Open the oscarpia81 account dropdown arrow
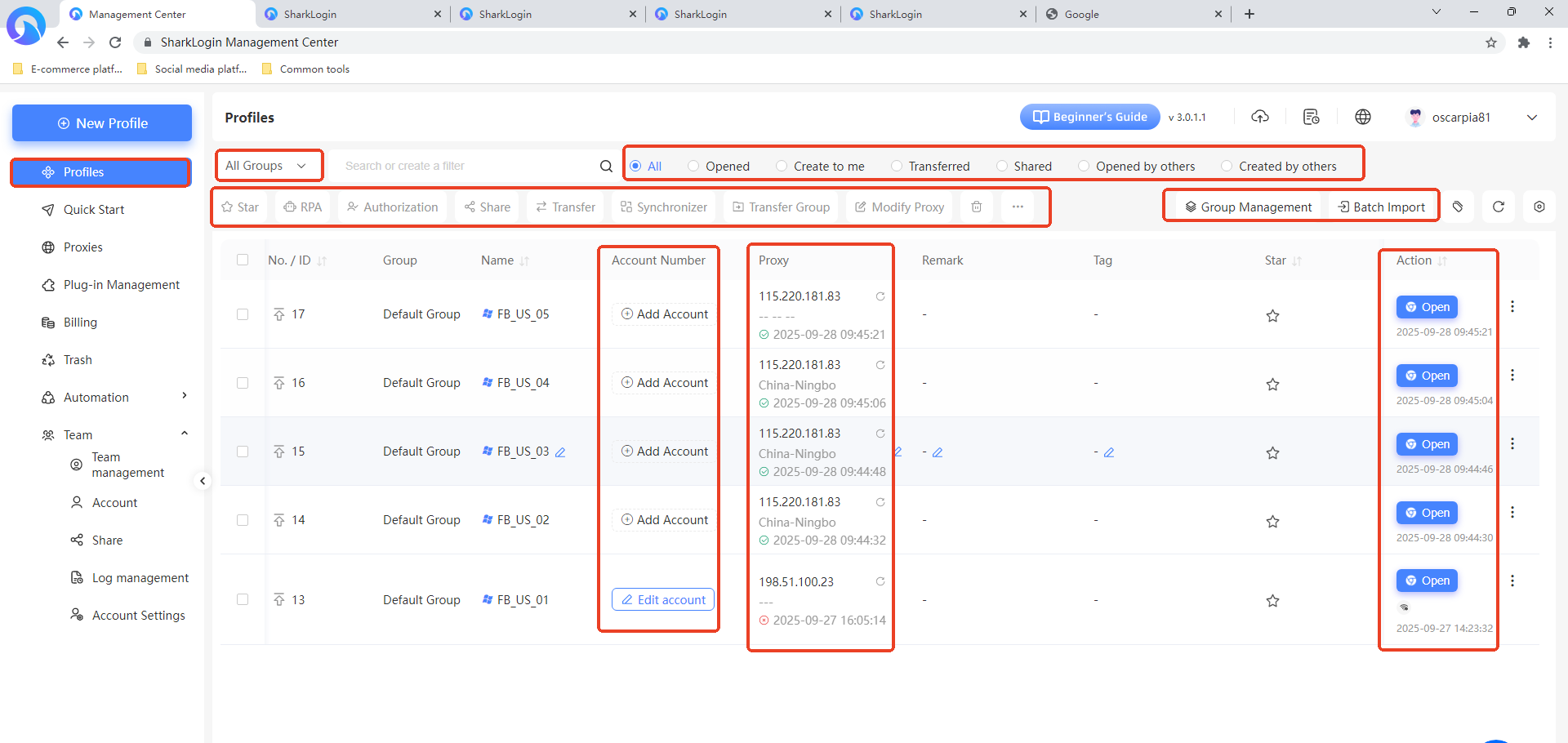This screenshot has width=1568, height=743. pos(1532,118)
